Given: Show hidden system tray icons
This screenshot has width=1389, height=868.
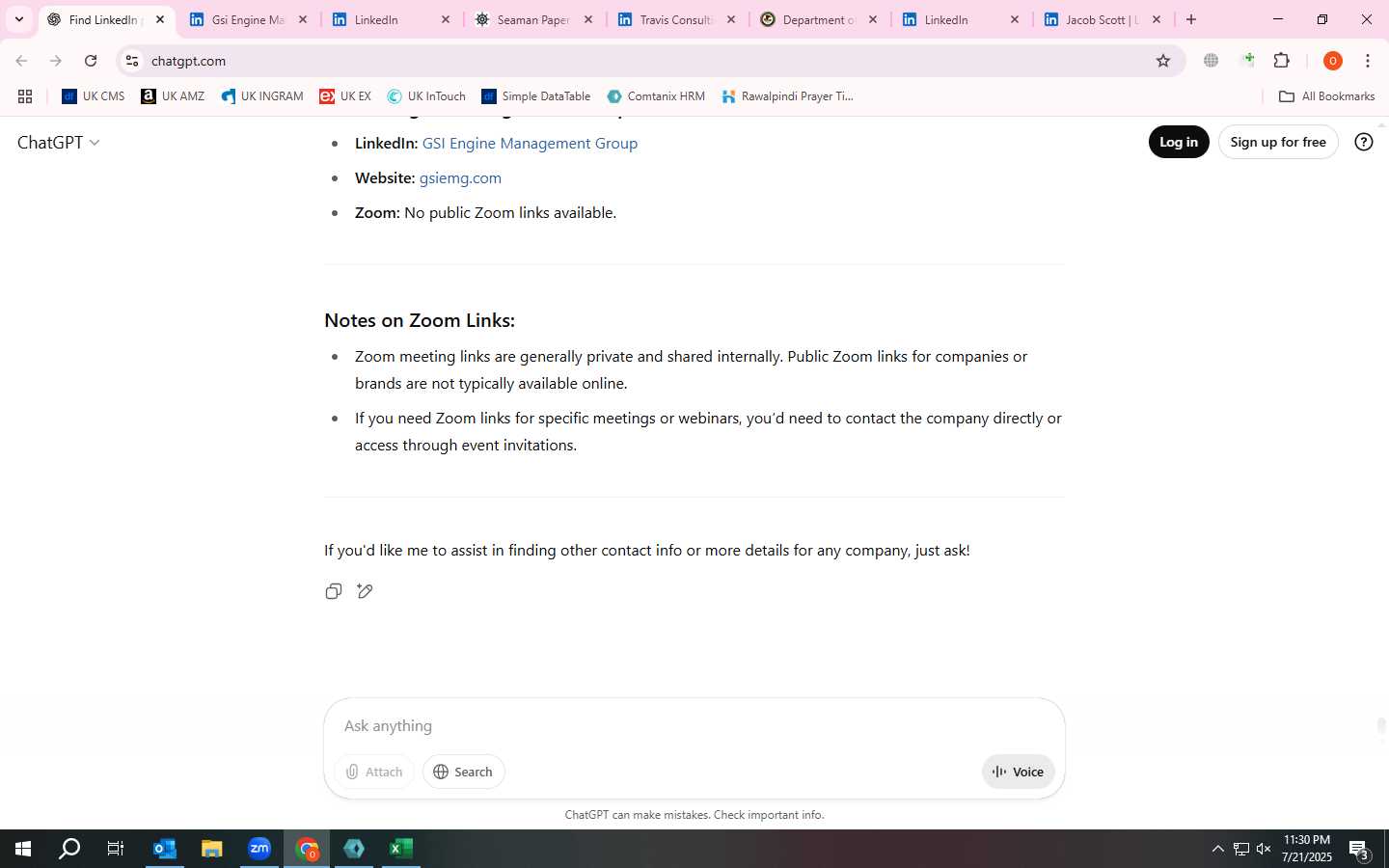Looking at the screenshot, I should tap(1217, 849).
